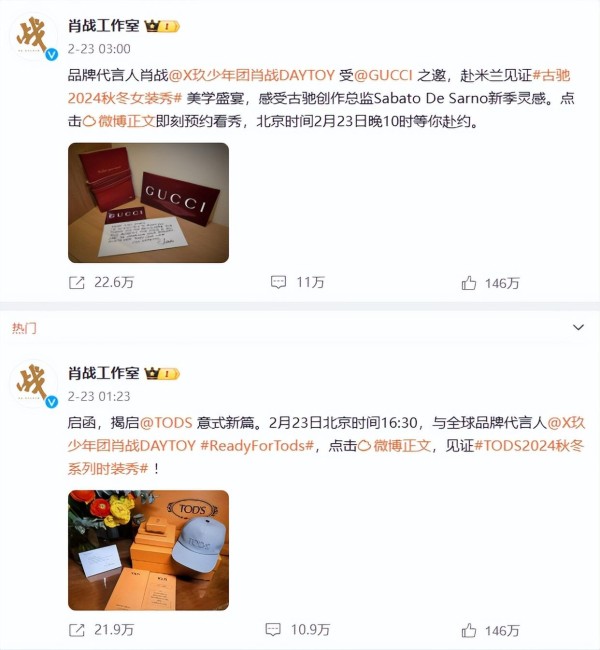Open 肖战工作室 username on the first post
600x650 pixels.
click(x=104, y=26)
